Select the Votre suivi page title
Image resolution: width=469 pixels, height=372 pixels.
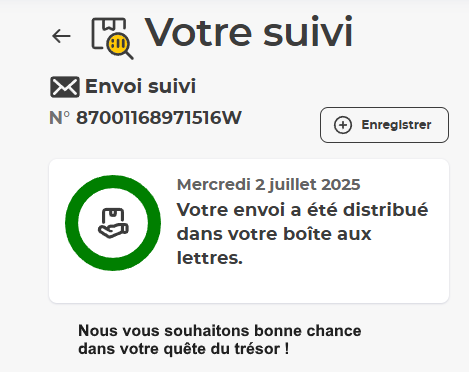click(x=249, y=32)
